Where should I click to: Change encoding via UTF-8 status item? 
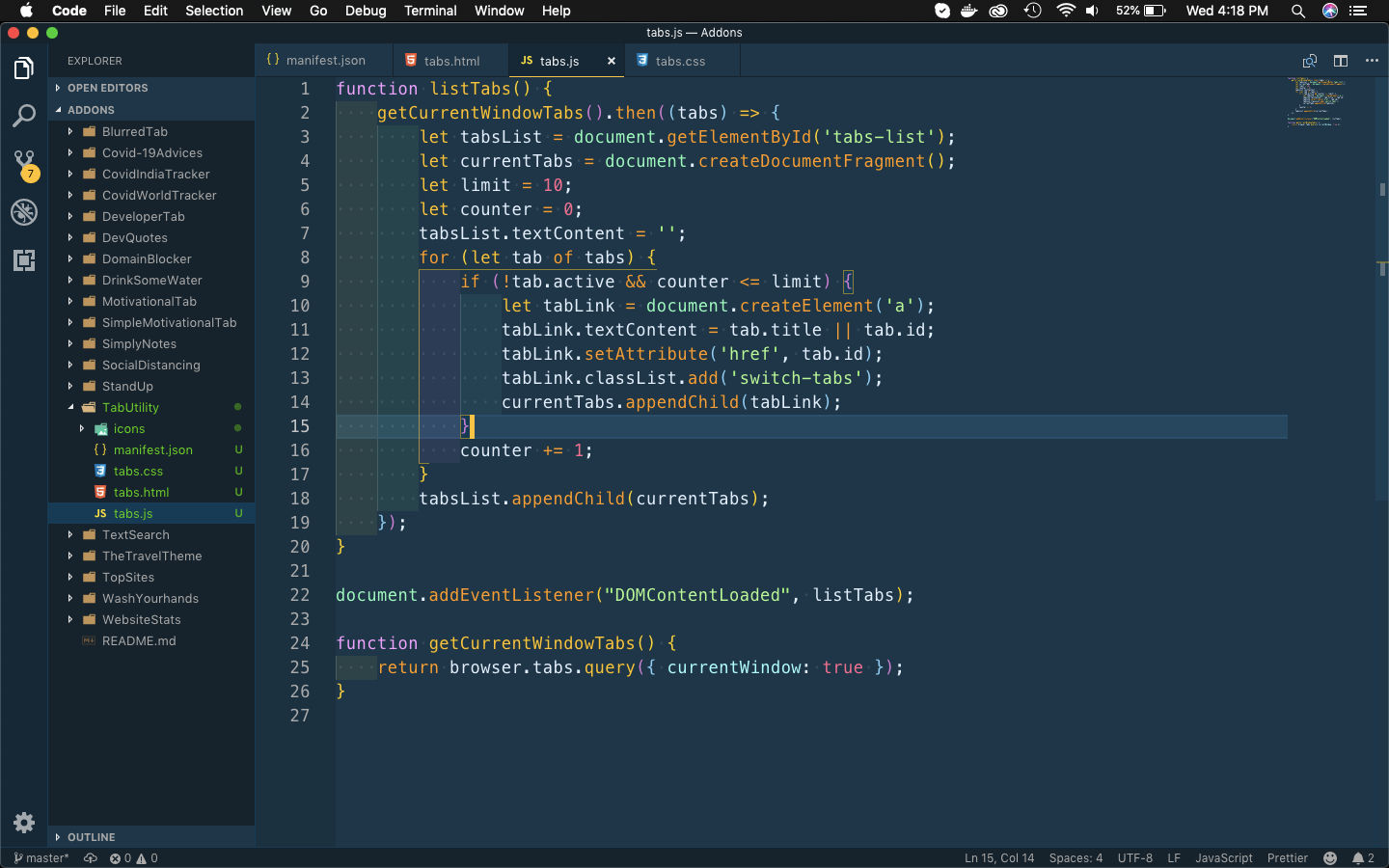[x=1135, y=858]
